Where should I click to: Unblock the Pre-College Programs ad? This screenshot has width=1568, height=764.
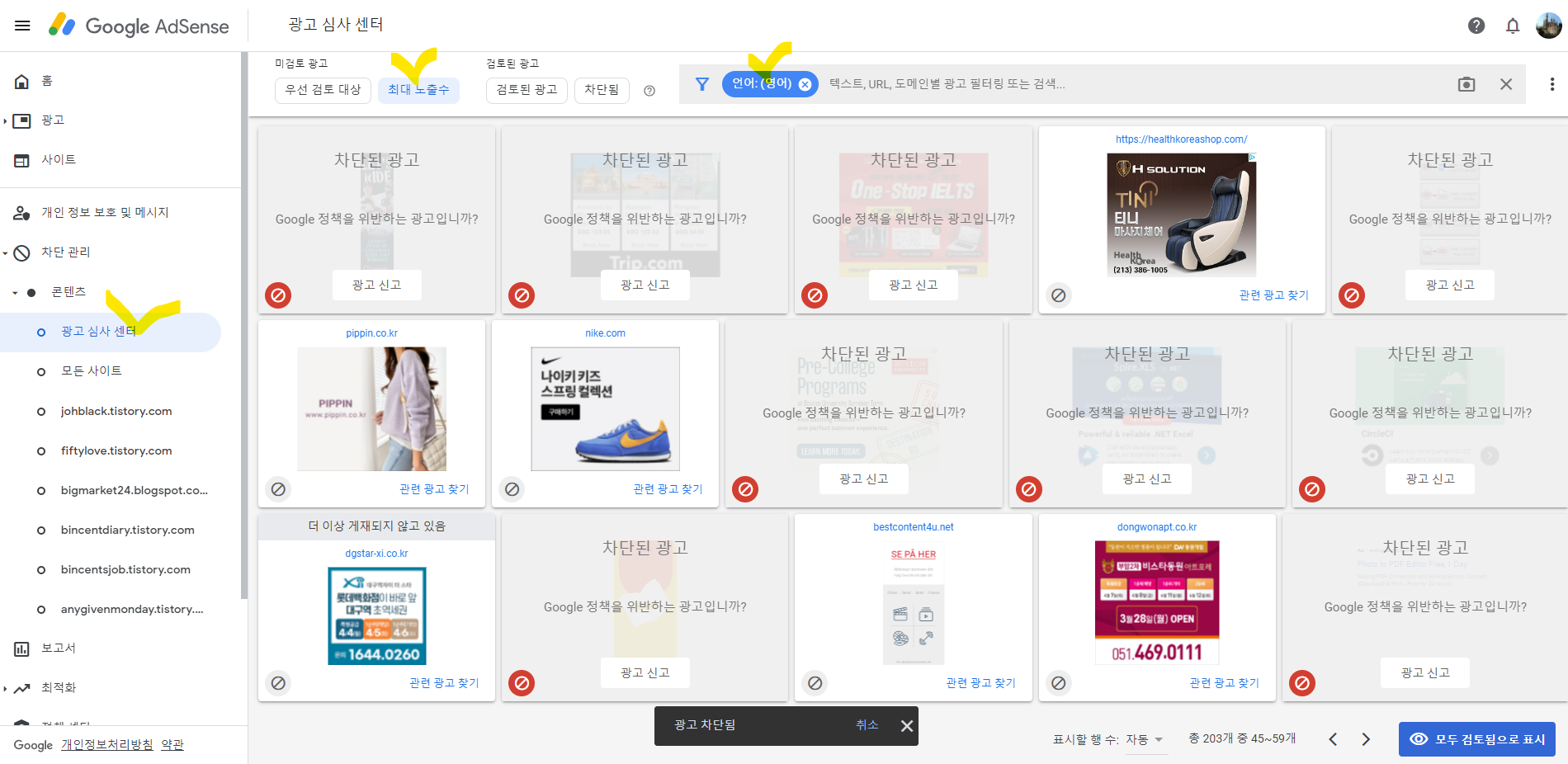pyautogui.click(x=745, y=489)
